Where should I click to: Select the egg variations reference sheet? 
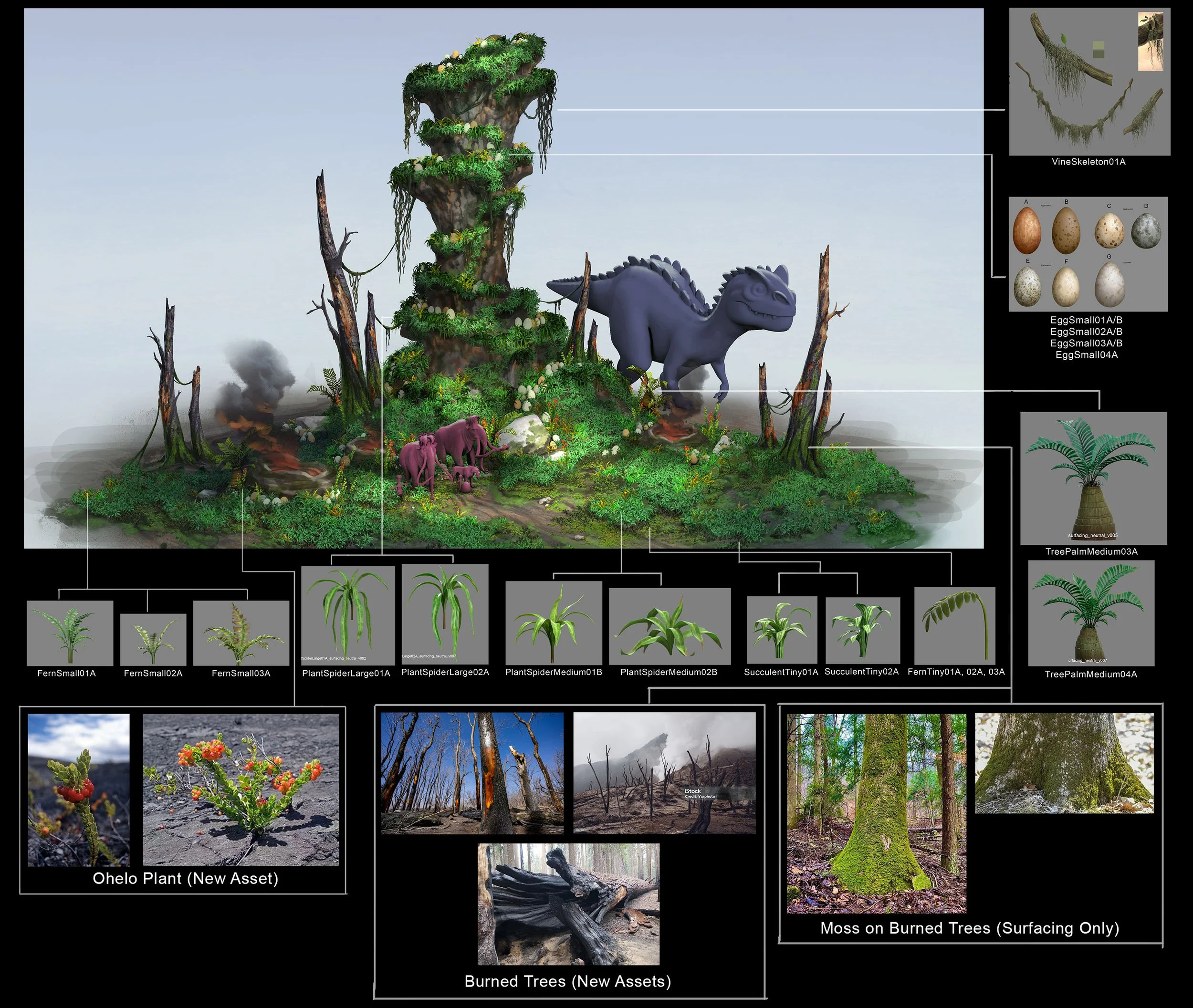point(1088,254)
